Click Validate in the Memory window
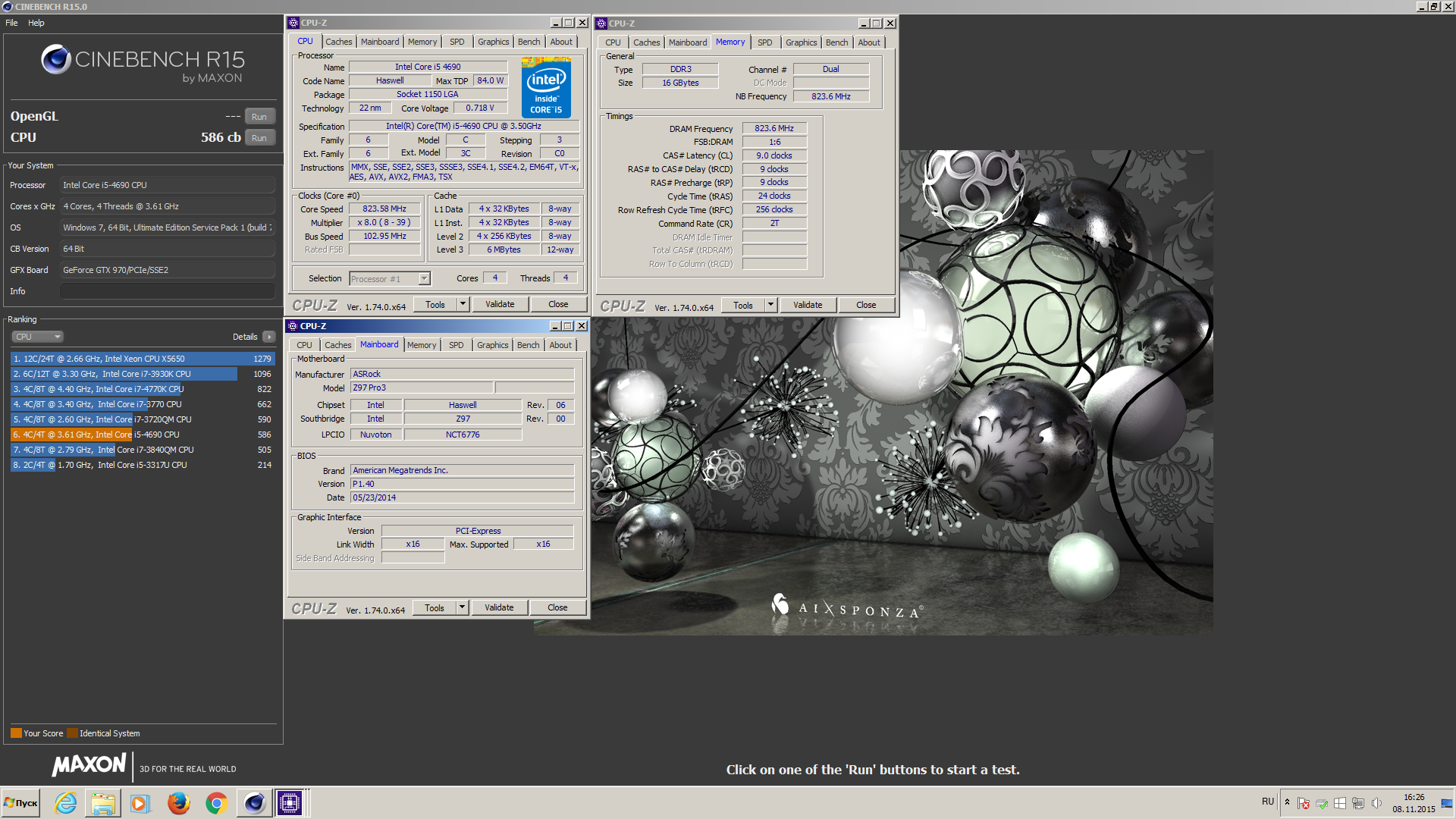Image resolution: width=1456 pixels, height=819 pixels. click(x=808, y=305)
